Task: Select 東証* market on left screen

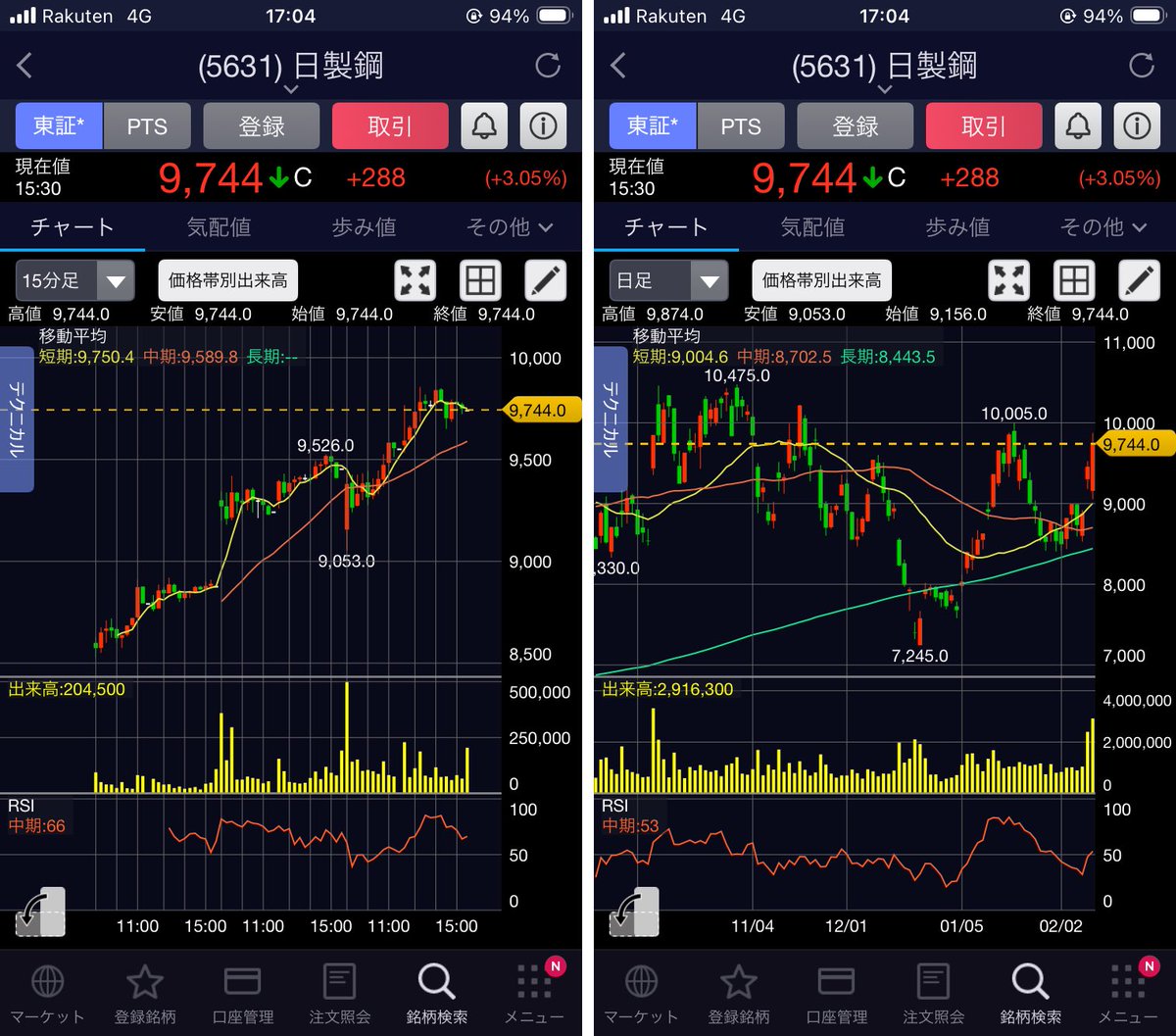Action: (59, 125)
